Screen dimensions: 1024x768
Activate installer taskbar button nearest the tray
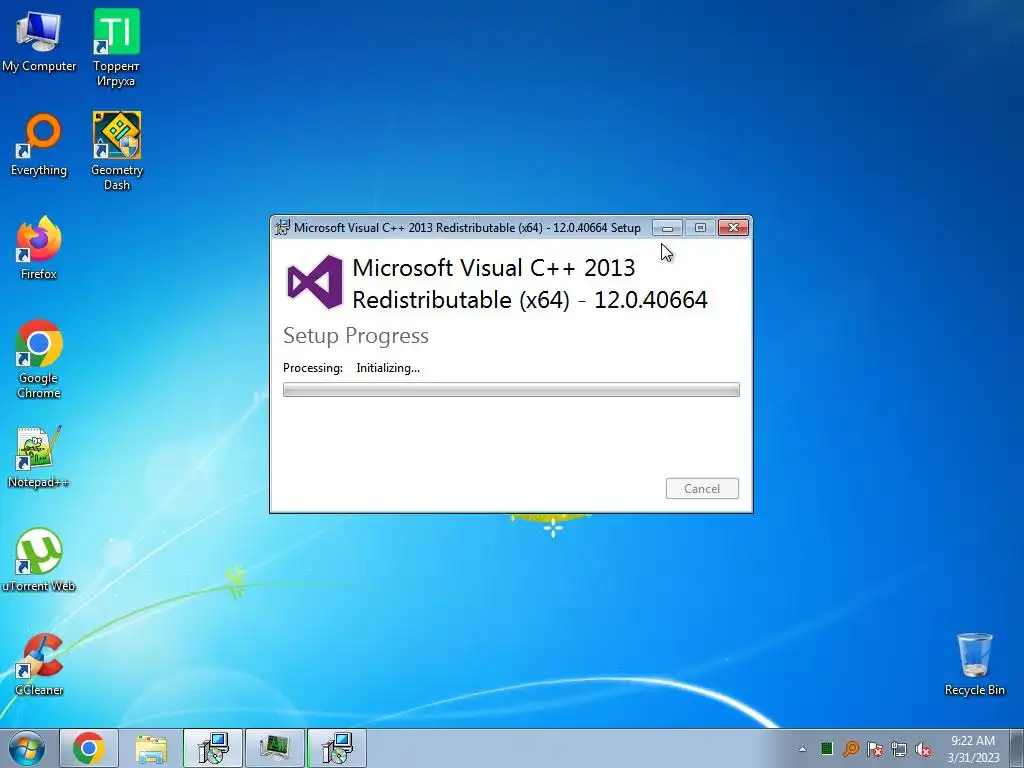(x=337, y=748)
